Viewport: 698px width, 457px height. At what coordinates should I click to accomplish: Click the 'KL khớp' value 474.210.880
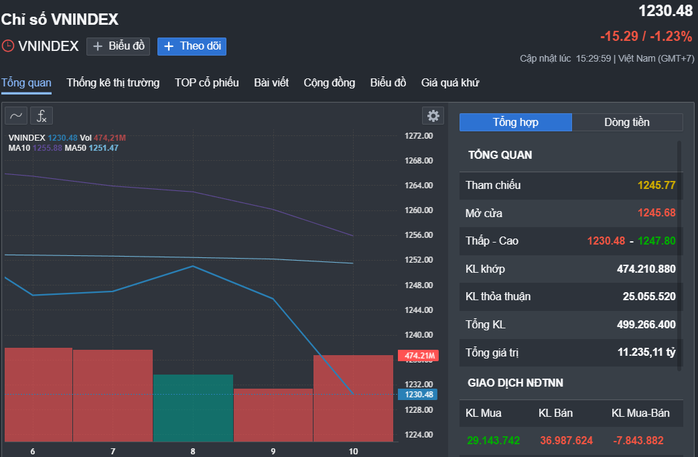click(x=646, y=269)
